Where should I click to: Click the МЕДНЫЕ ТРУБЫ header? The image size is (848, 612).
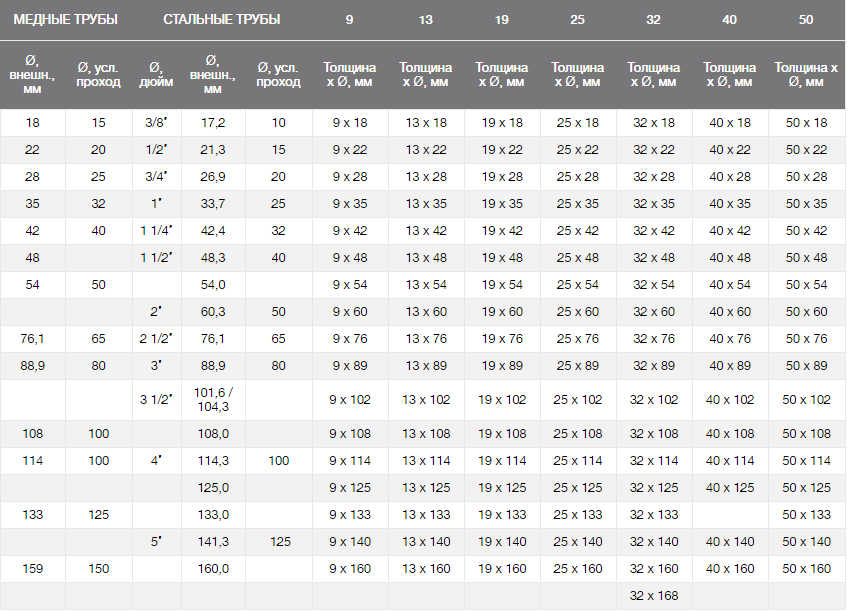(x=66, y=20)
